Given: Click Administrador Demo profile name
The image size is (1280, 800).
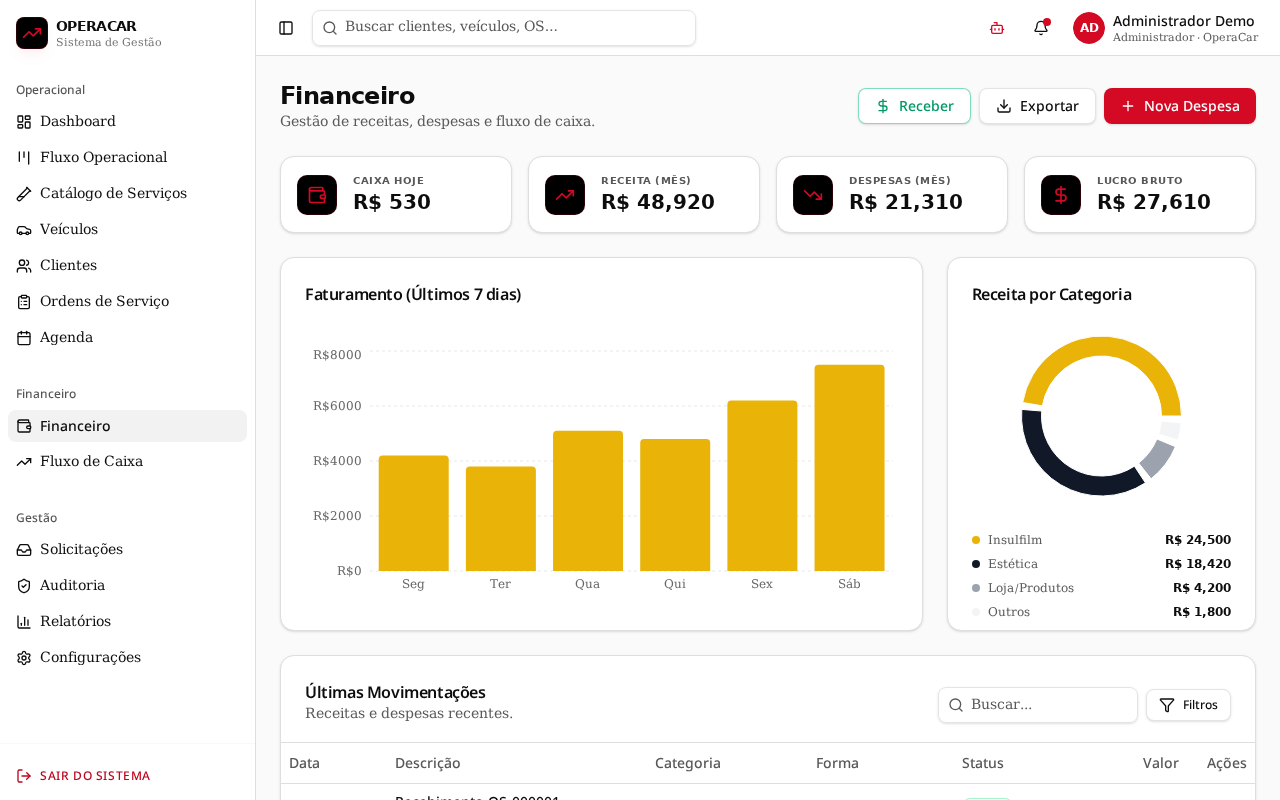Looking at the screenshot, I should [1184, 21].
